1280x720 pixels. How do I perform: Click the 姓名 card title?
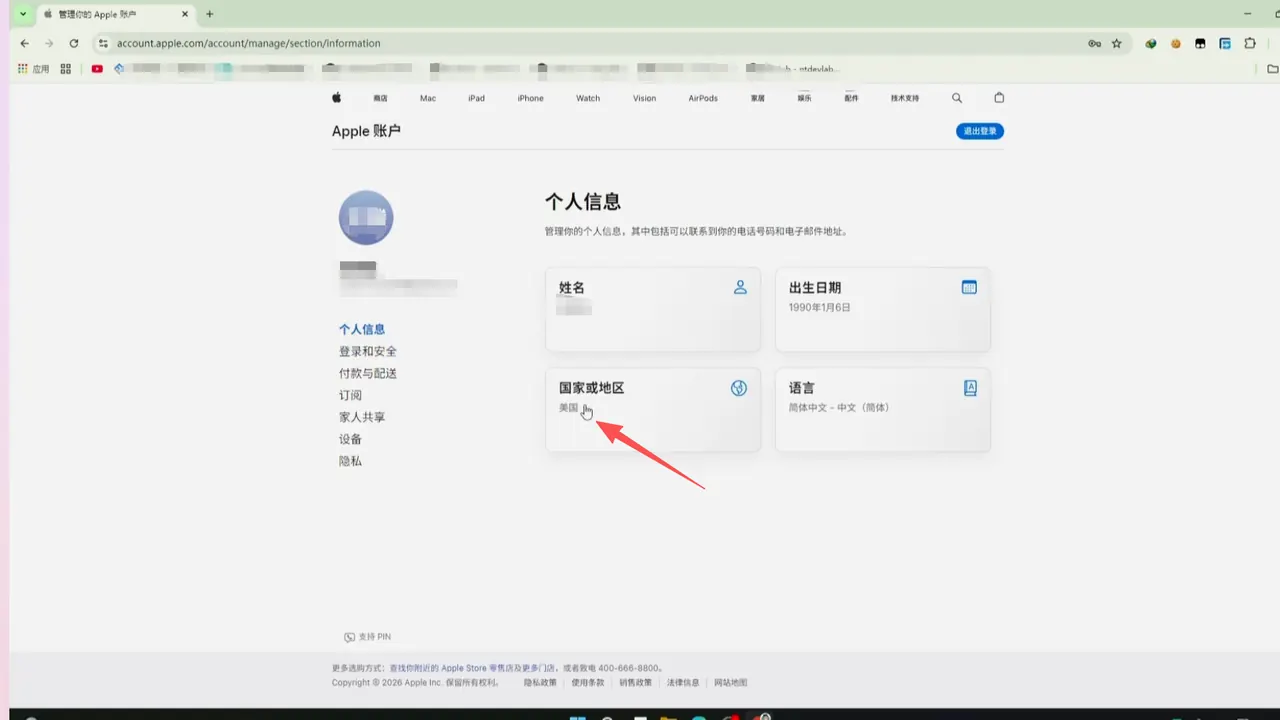[x=572, y=288]
